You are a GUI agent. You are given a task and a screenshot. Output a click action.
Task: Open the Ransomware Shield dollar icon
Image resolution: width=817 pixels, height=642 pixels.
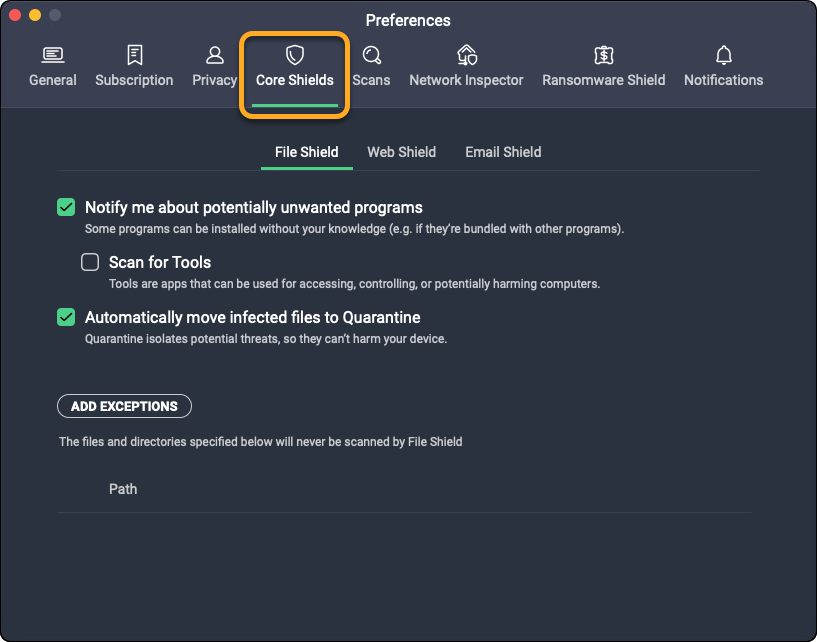point(603,54)
